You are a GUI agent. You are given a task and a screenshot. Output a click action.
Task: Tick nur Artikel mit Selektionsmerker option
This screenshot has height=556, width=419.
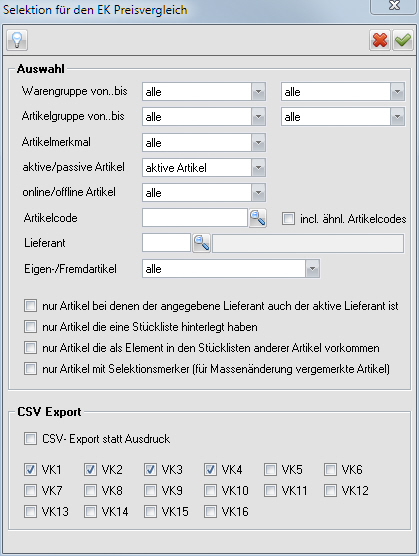[30, 368]
